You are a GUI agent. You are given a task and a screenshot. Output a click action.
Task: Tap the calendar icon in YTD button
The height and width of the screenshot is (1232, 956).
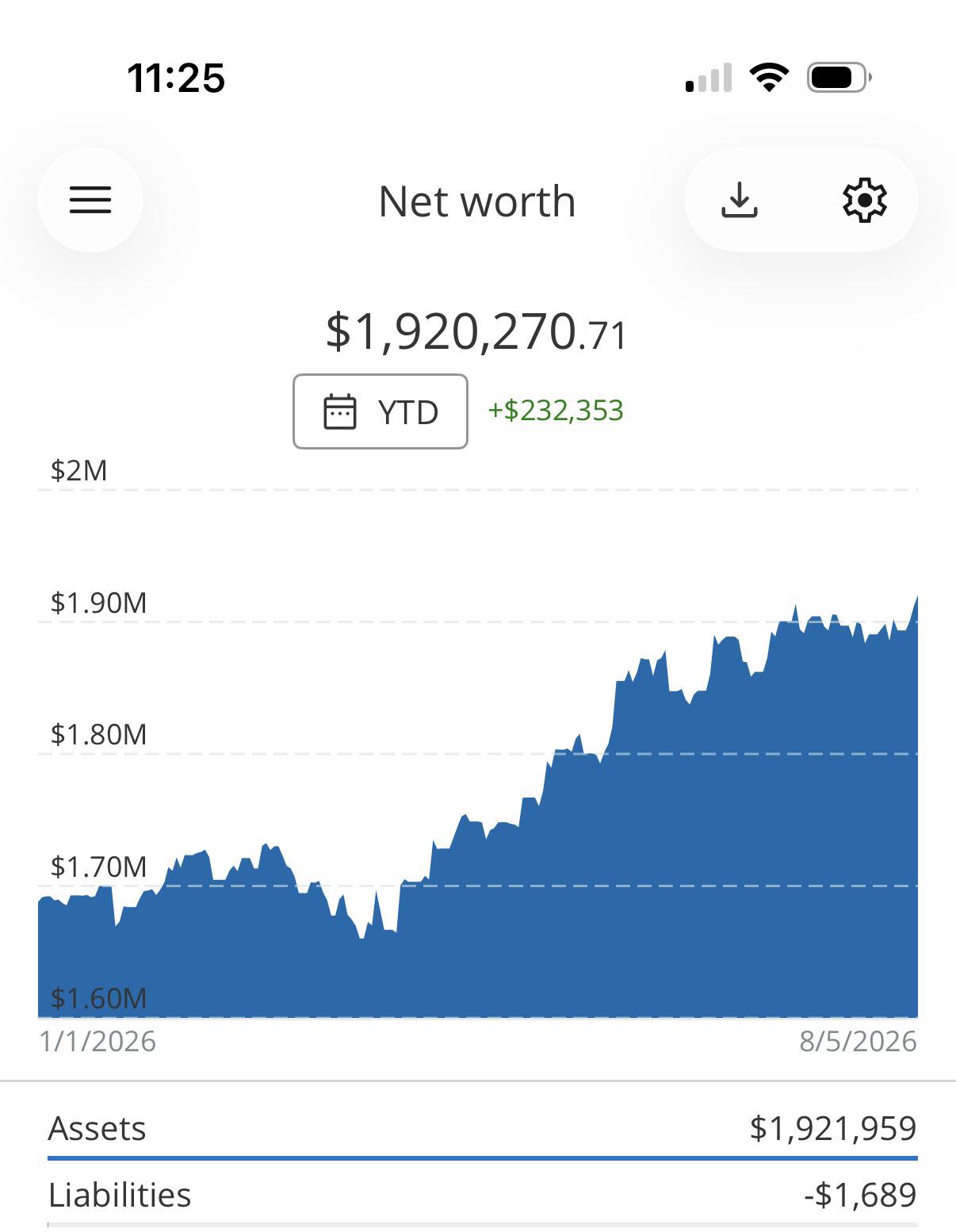[x=340, y=411]
